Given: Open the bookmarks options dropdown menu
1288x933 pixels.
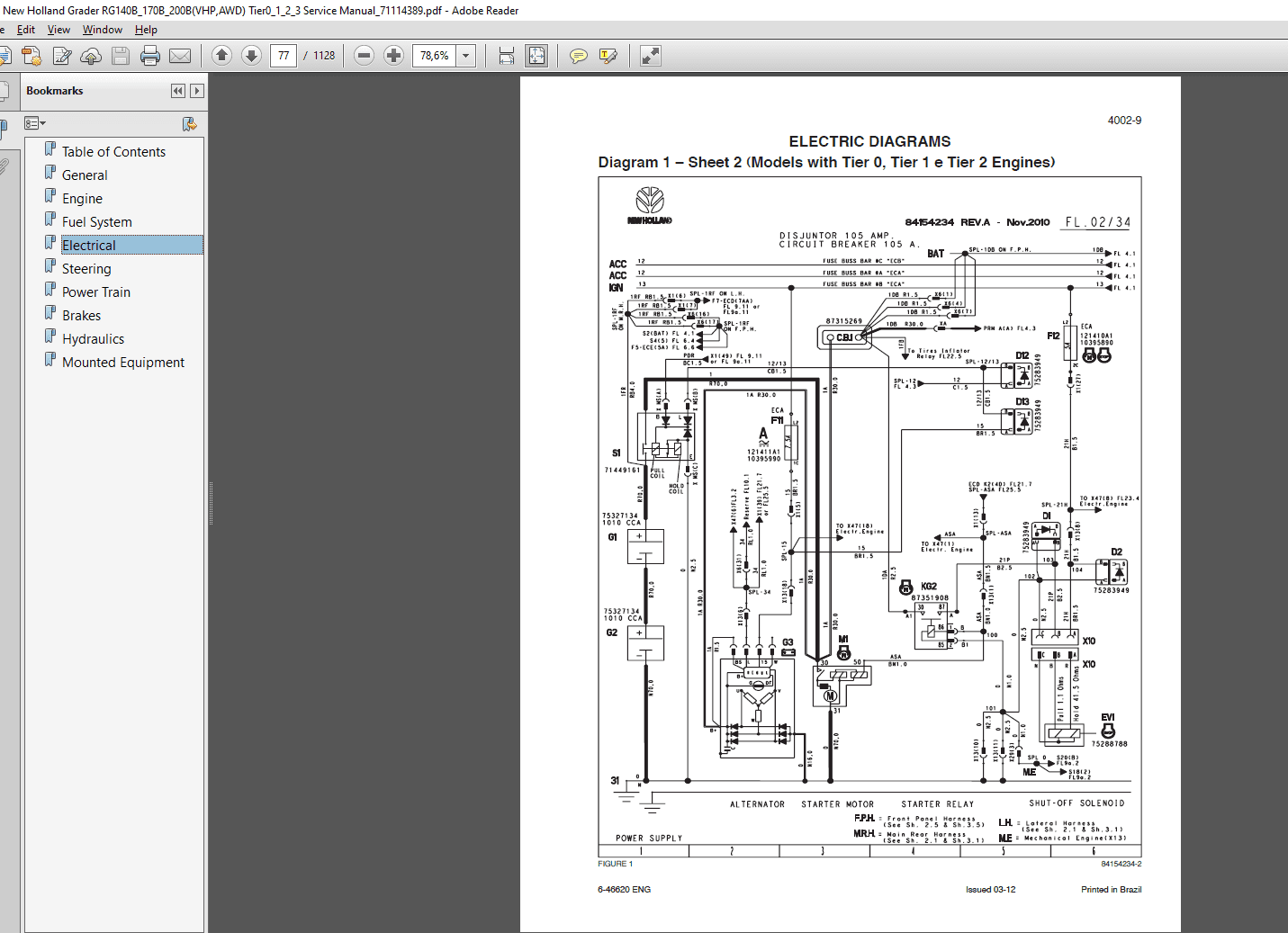Looking at the screenshot, I should tap(35, 123).
